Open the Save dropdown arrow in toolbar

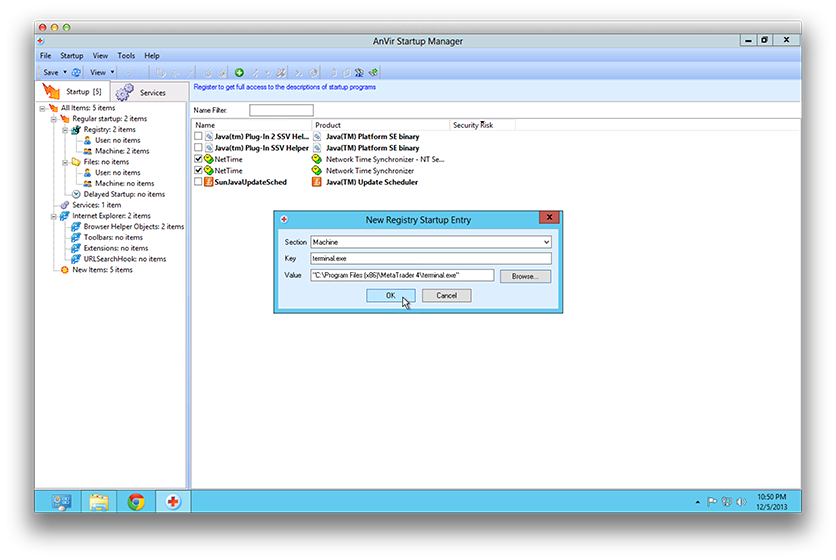click(x=65, y=72)
